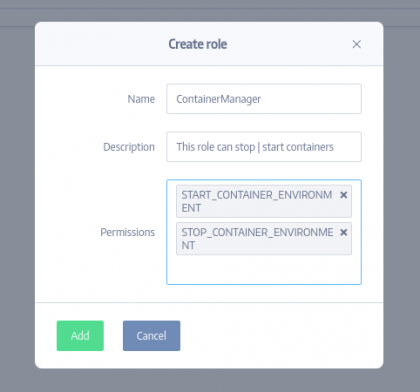Click the Create role dialog title
Viewport: 420px width, 392px height.
click(x=198, y=44)
